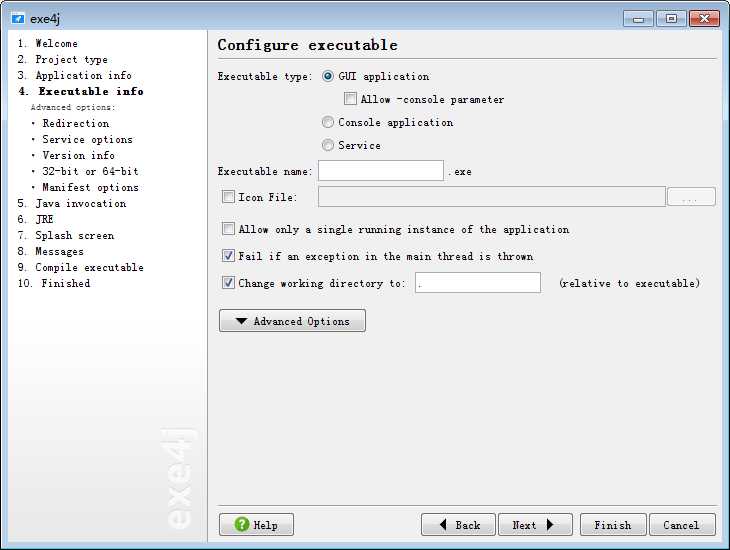
Task: Expand the Advanced Options dropdown button
Action: [x=292, y=321]
